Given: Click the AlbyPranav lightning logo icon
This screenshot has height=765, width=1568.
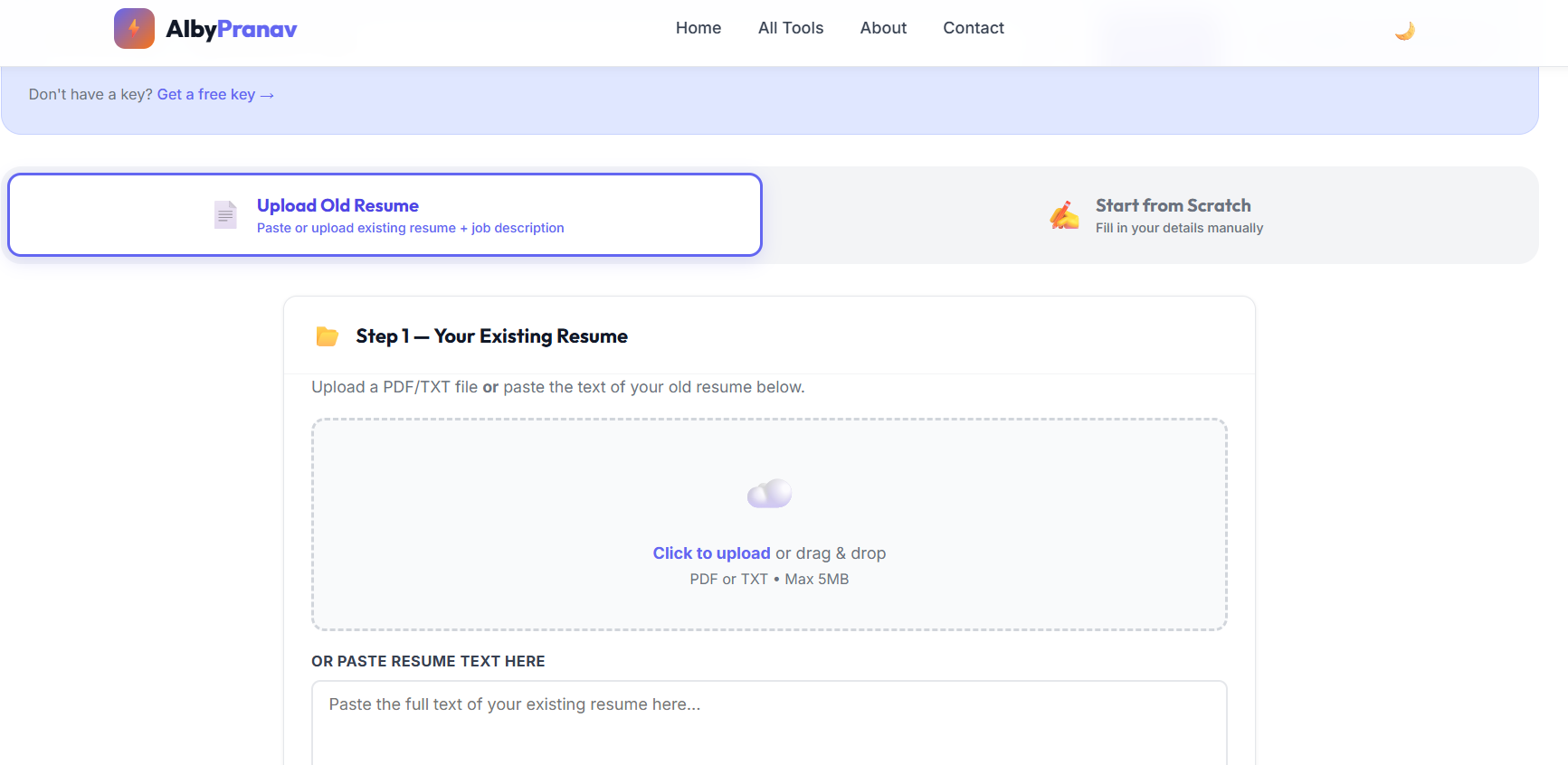Looking at the screenshot, I should [134, 29].
